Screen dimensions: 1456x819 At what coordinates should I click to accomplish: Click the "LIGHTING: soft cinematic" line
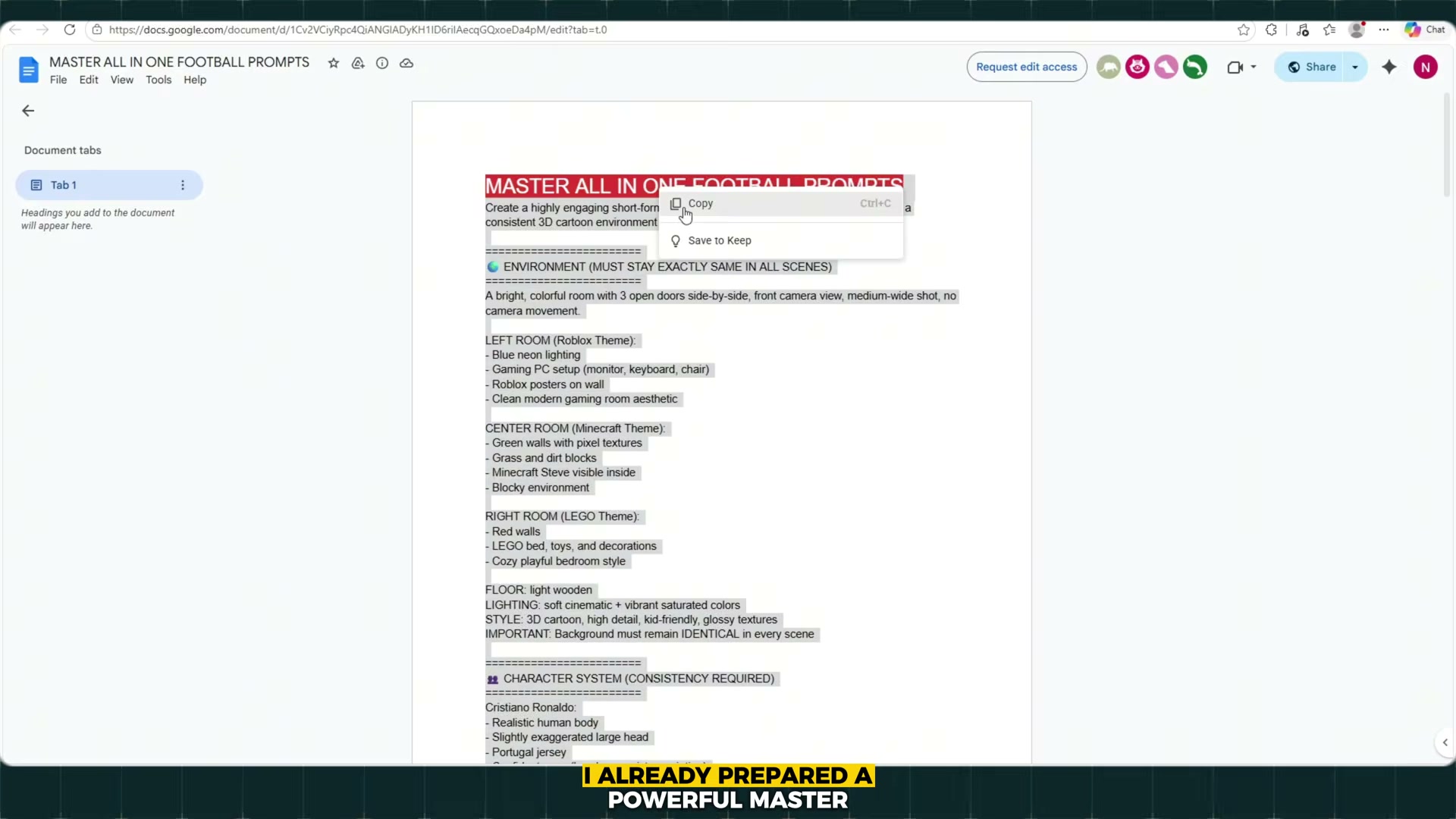[613, 605]
